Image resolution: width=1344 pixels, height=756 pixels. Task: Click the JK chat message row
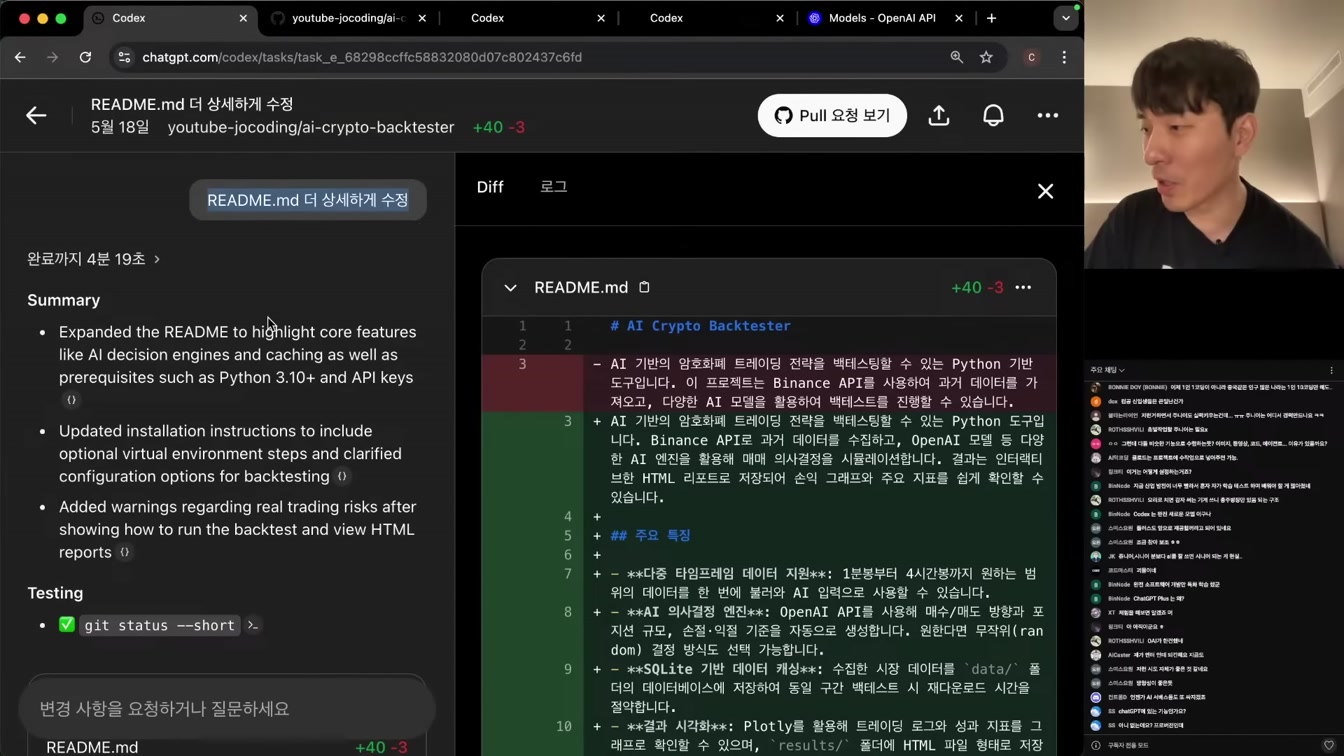pos(1213,556)
